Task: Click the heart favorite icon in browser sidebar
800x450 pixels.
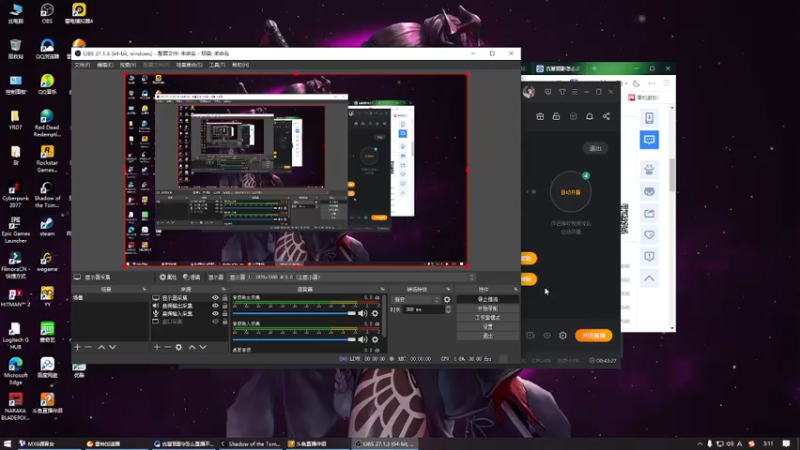Action: (649, 235)
